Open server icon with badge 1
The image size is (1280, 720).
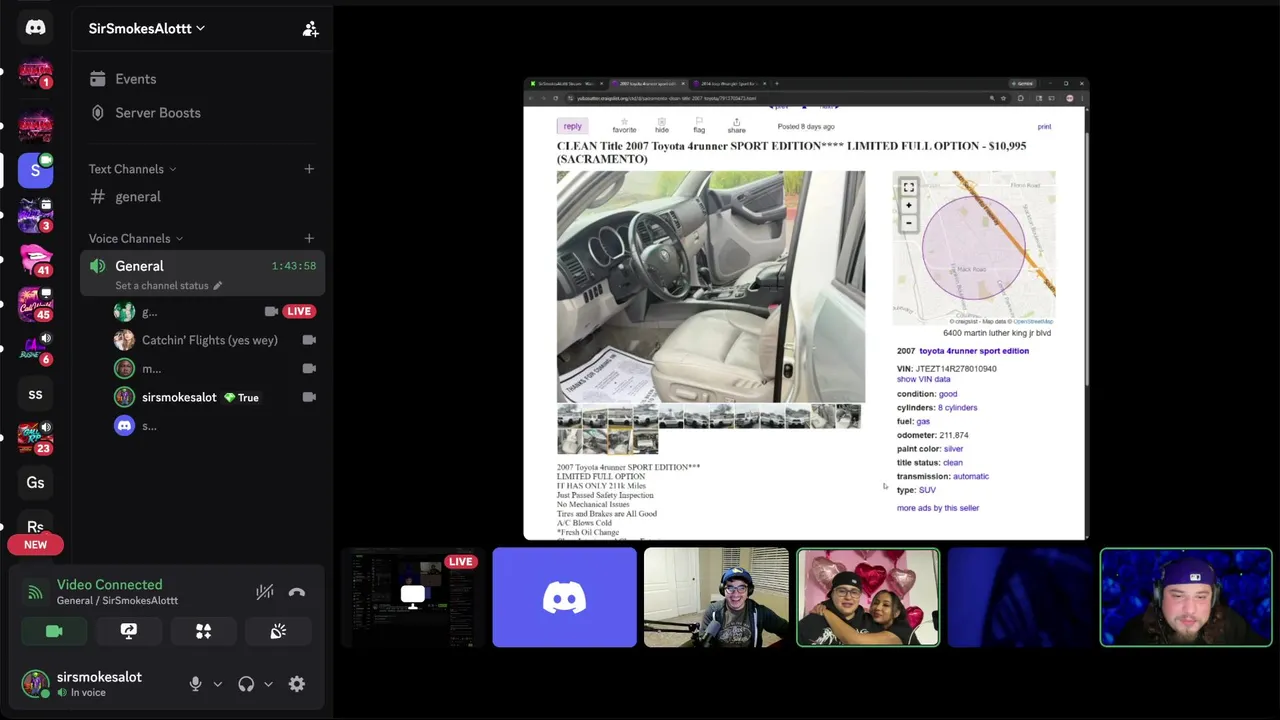35,74
